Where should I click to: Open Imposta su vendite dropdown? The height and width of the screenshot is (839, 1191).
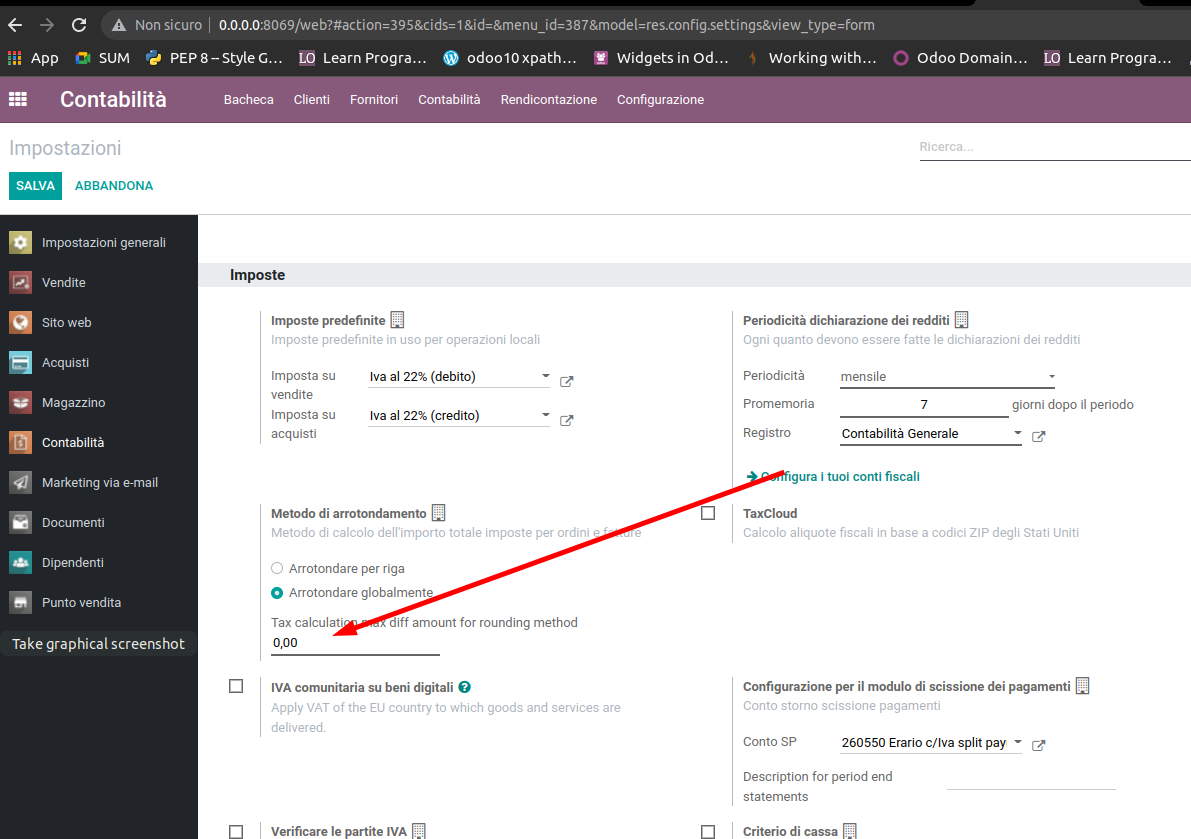(x=460, y=377)
